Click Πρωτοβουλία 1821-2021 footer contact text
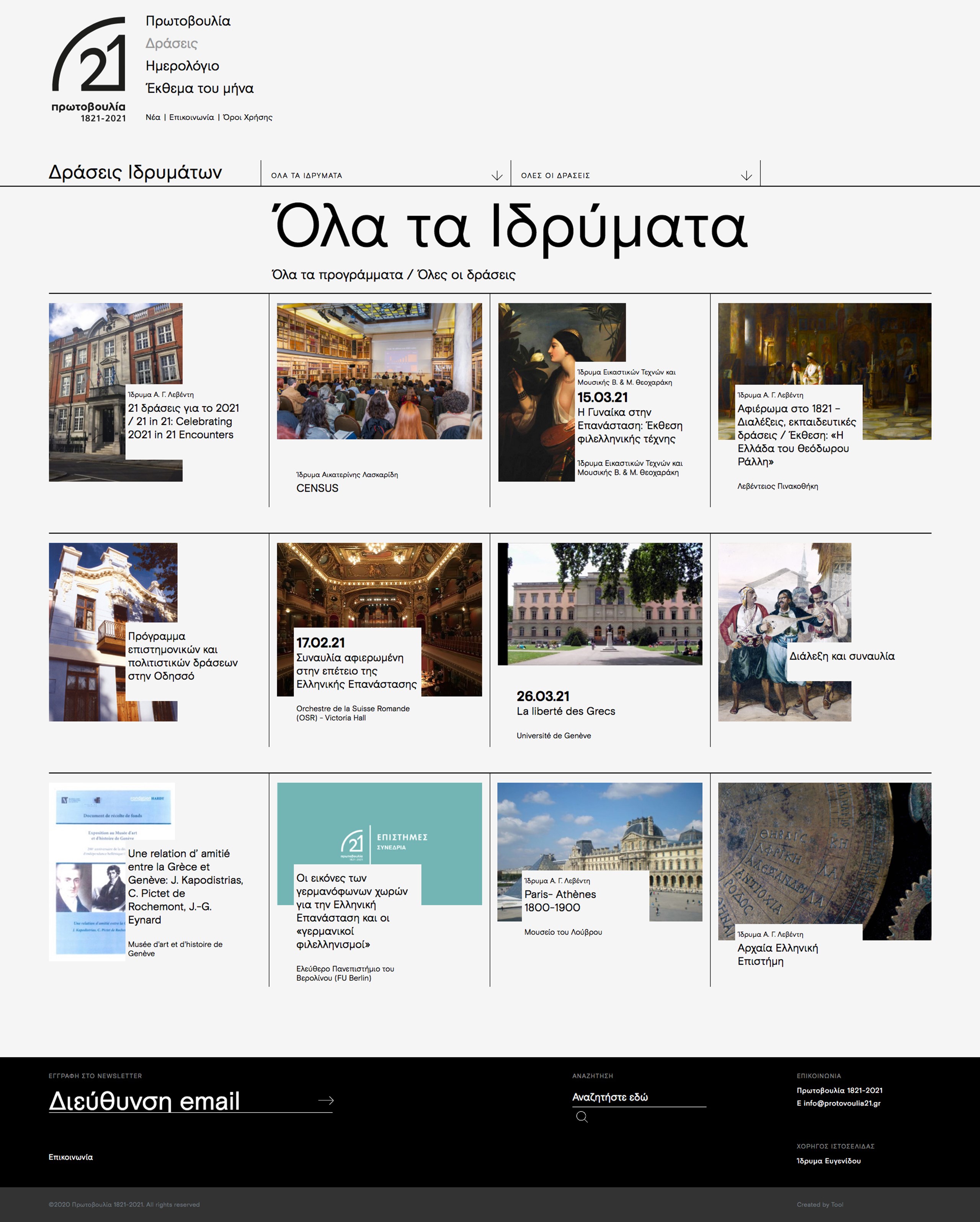980x1222 pixels. 839,1090
